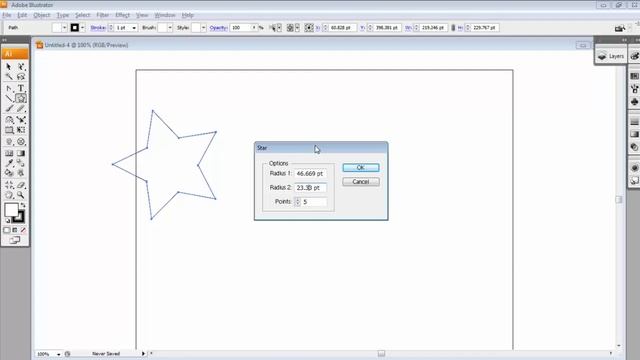Open the Edit menu
Viewport: 640px width, 360px height.
22,15
